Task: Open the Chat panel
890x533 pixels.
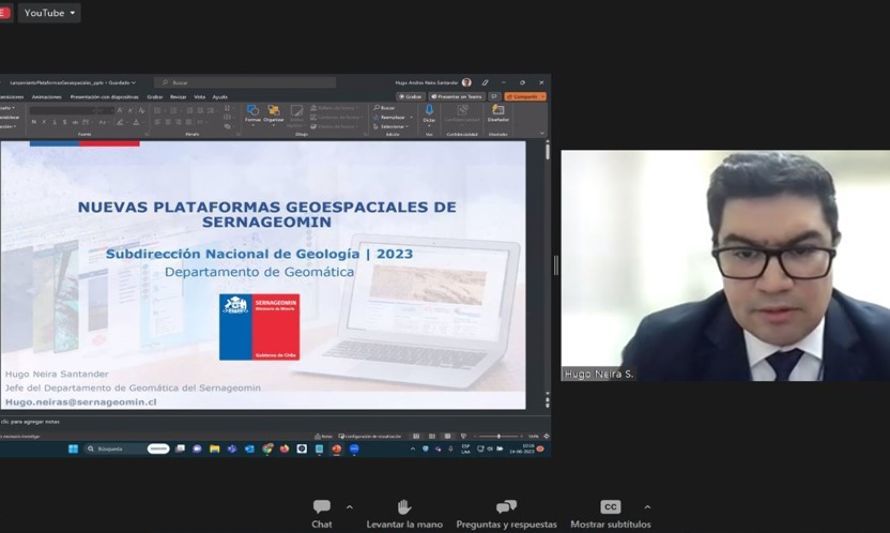Action: [x=321, y=514]
